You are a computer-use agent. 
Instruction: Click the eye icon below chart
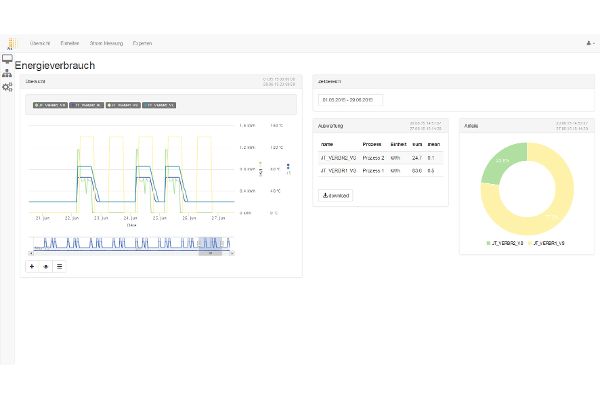tap(46, 267)
